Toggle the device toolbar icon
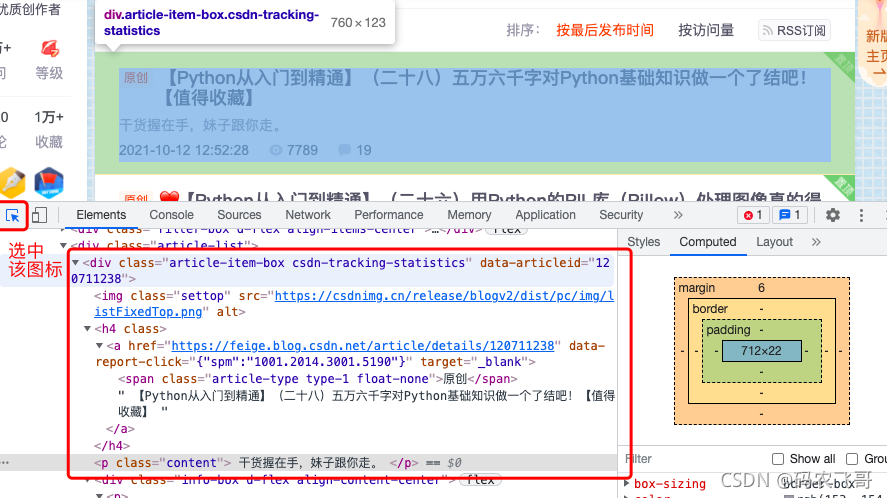The image size is (887, 498). 39,216
